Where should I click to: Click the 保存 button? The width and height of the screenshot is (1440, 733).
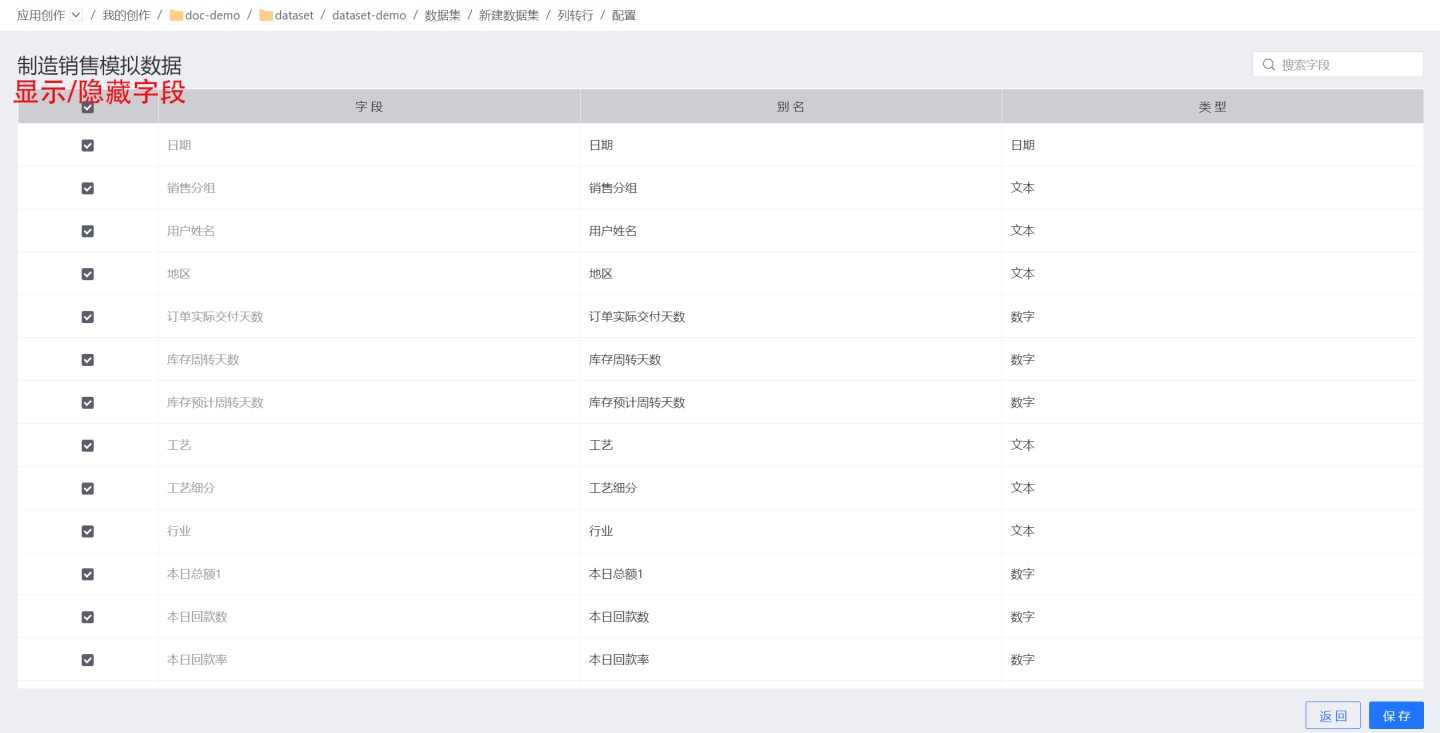click(1396, 716)
